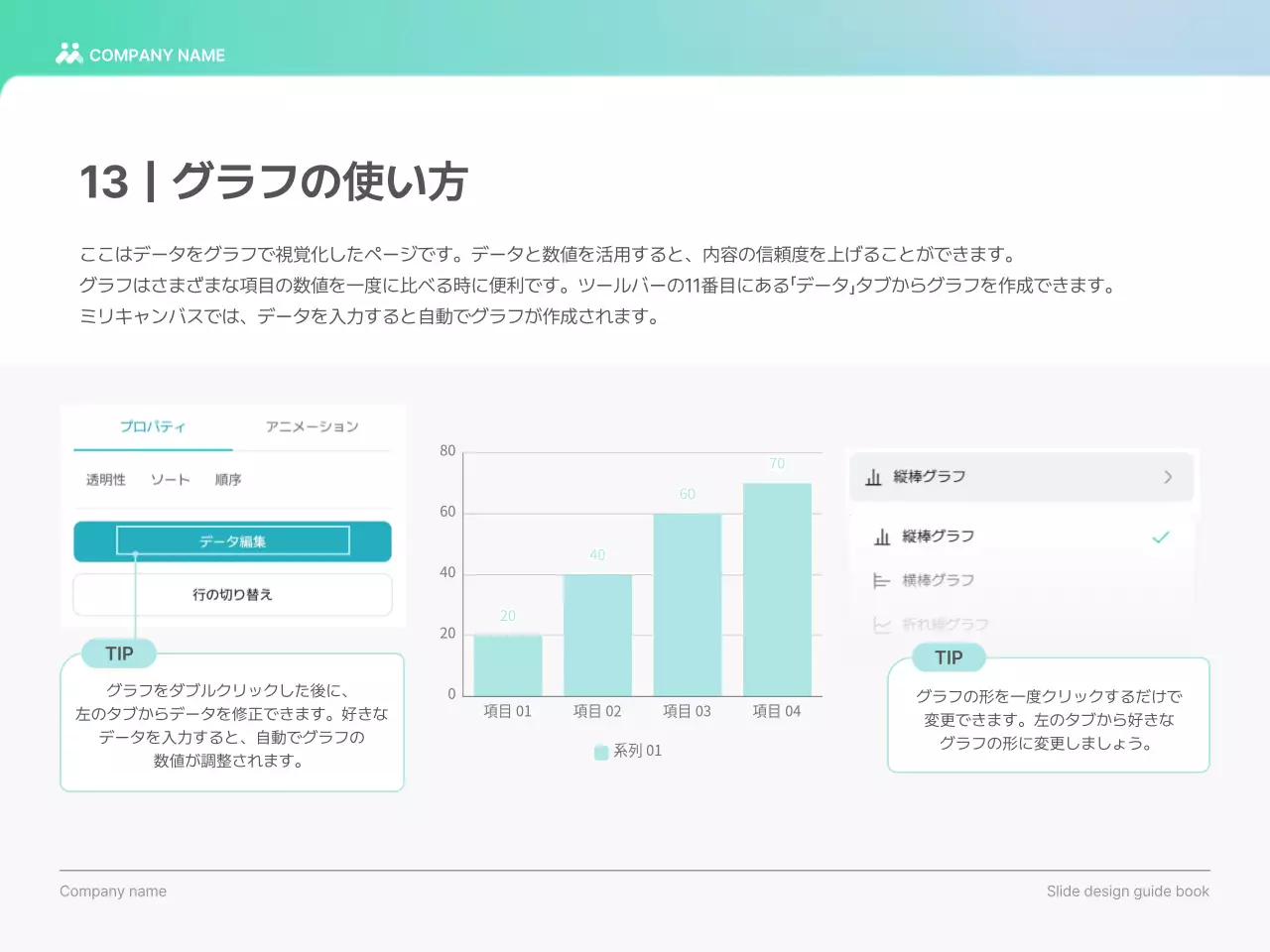
Task: Click the right TIP badge
Action: coord(949,657)
